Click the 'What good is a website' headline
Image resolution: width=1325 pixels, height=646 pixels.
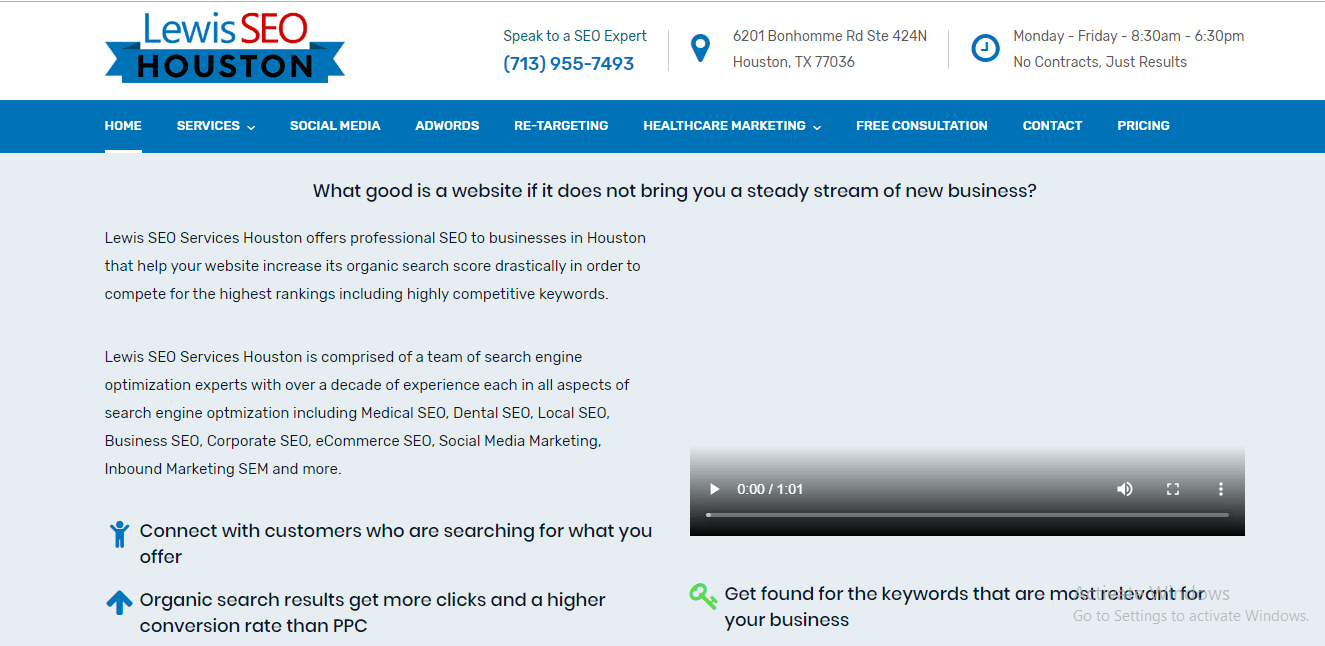point(675,191)
